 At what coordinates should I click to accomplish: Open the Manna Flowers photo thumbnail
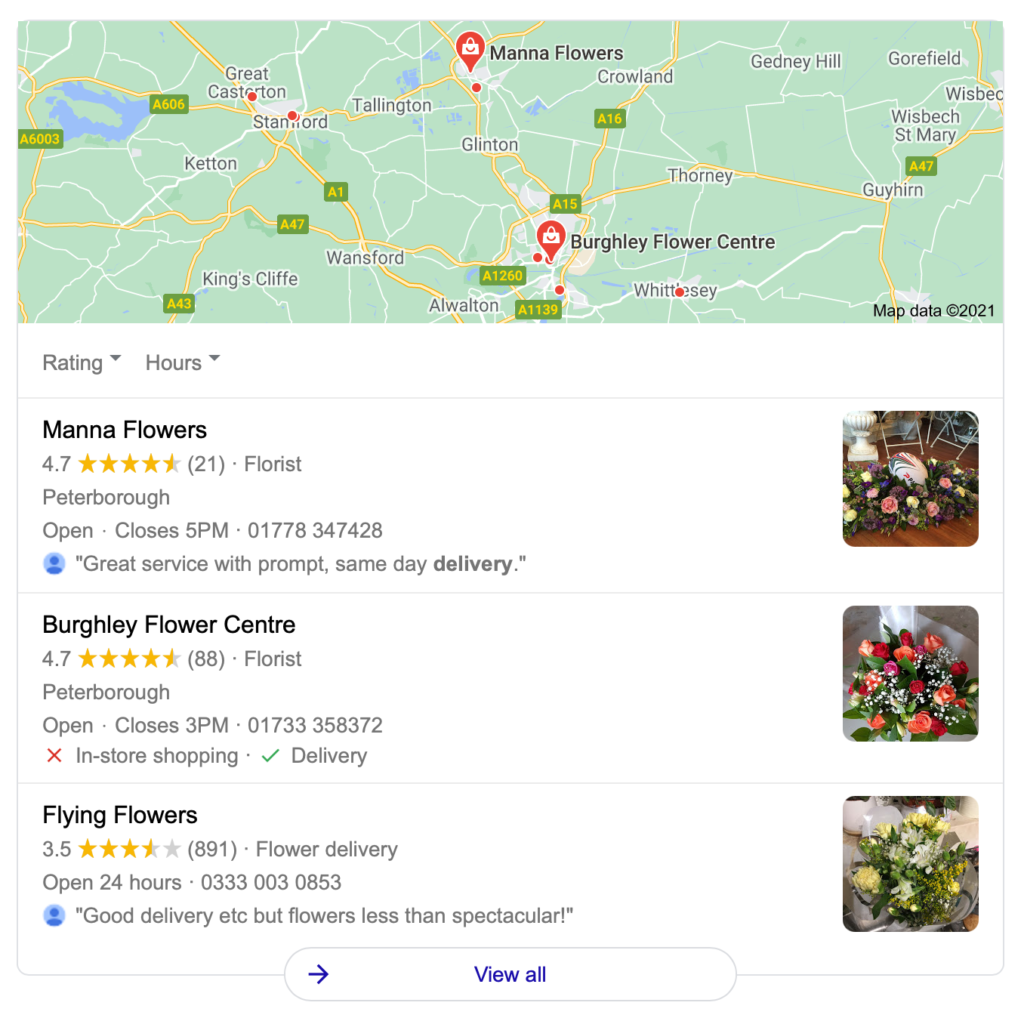(x=910, y=479)
